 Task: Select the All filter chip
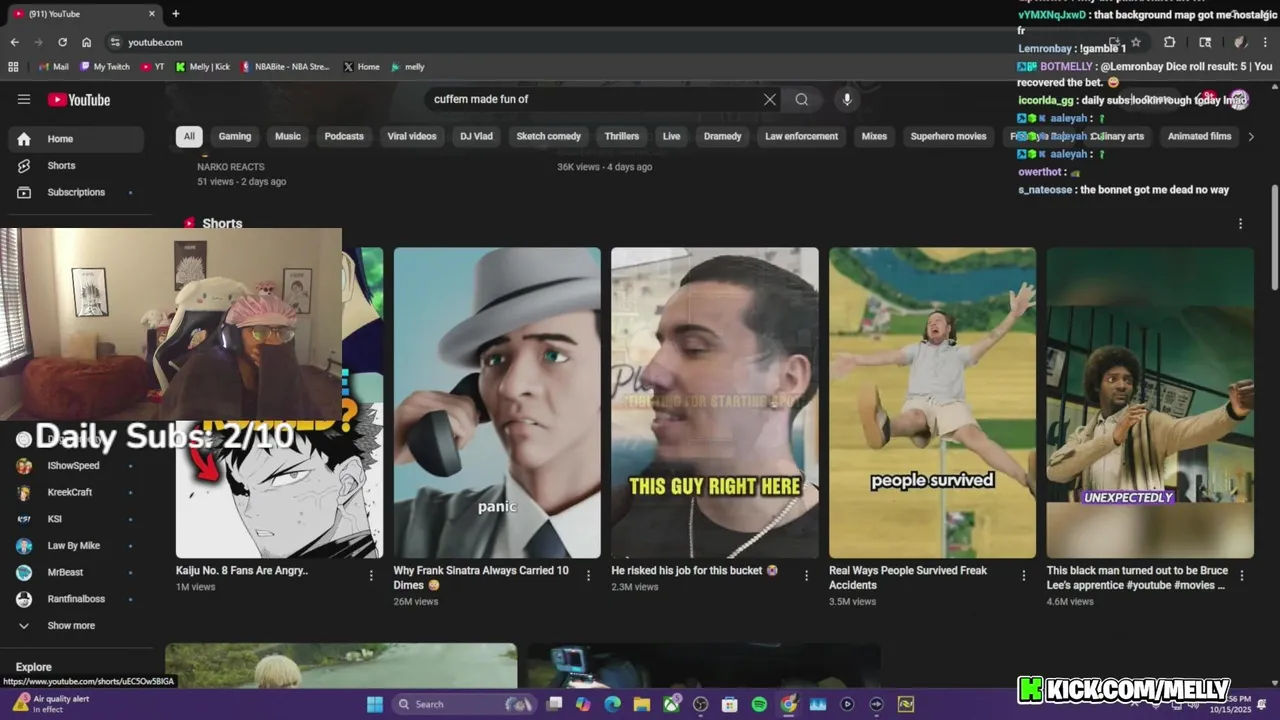(x=189, y=136)
